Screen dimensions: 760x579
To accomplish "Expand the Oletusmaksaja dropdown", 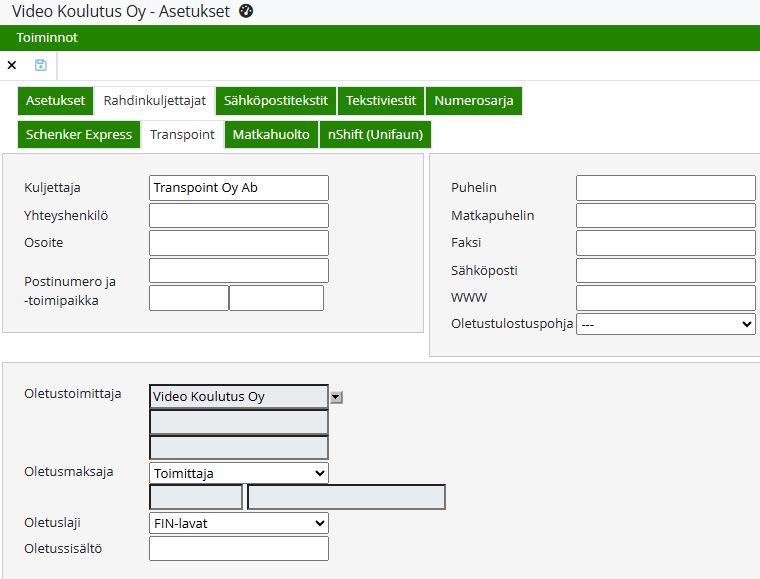I will tap(238, 473).
